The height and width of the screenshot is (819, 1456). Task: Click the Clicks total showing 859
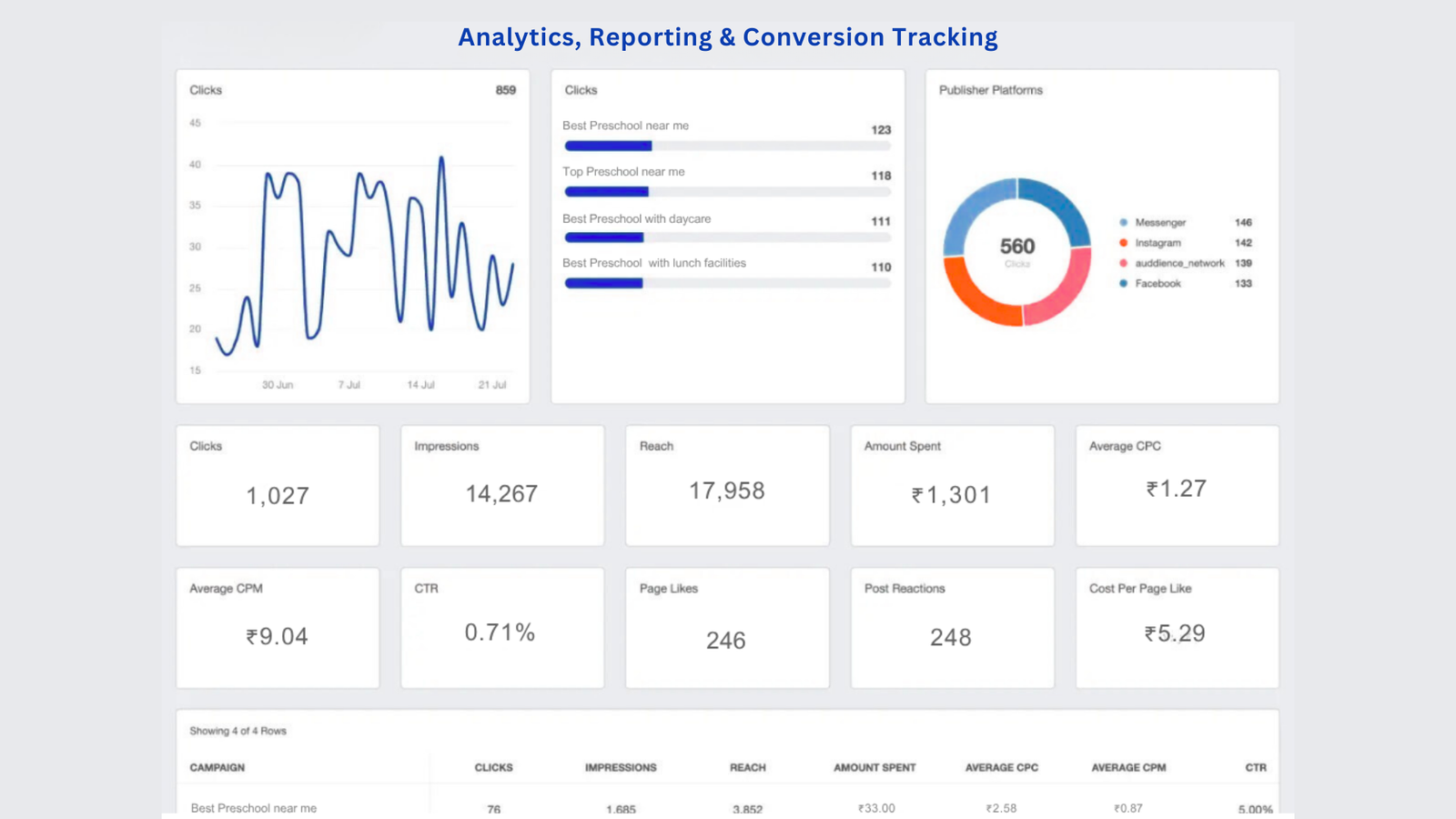tap(505, 90)
